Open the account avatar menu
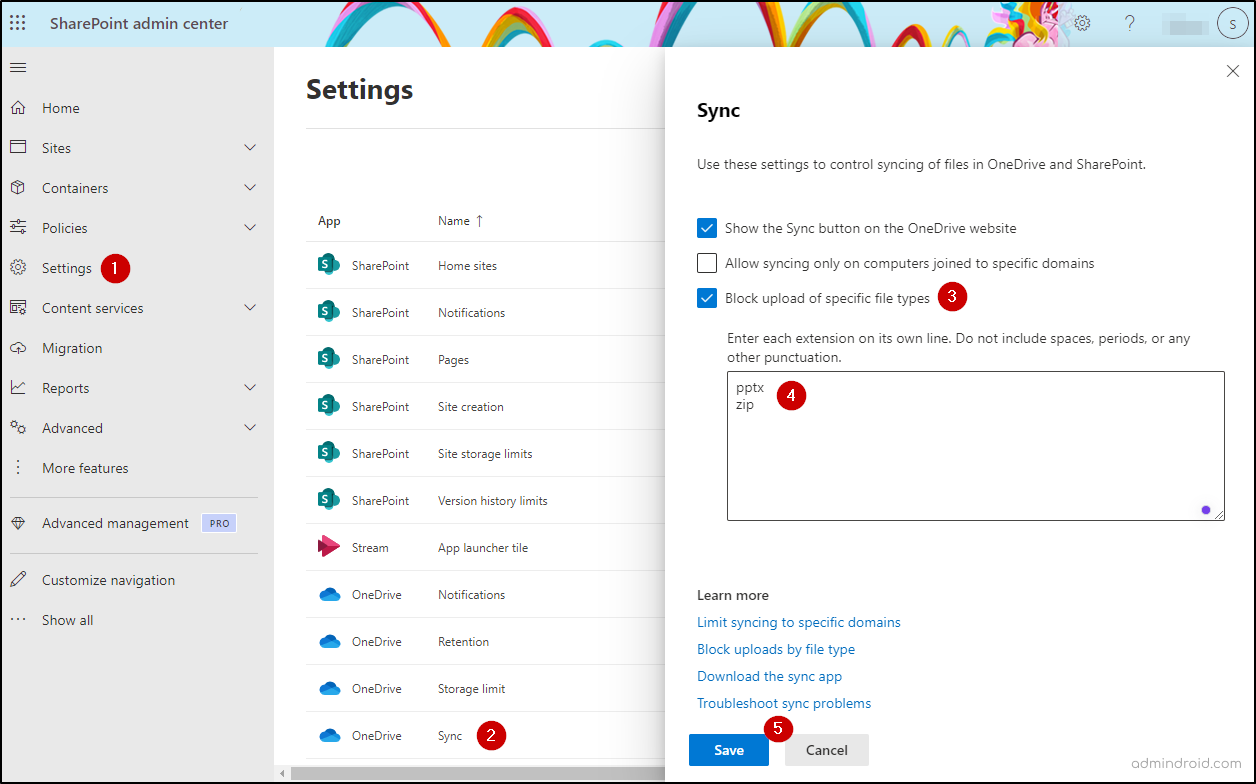The height and width of the screenshot is (784, 1256). pos(1232,22)
